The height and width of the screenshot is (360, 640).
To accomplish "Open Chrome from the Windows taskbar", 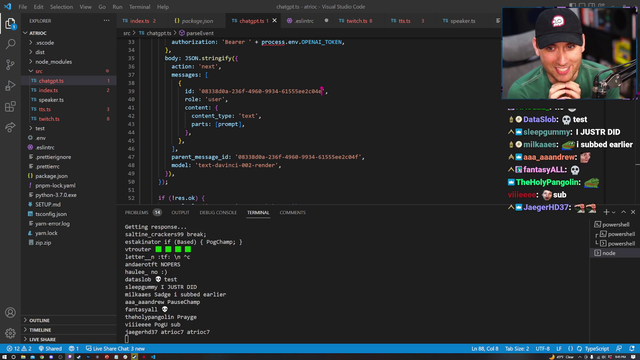I will tap(42, 357).
